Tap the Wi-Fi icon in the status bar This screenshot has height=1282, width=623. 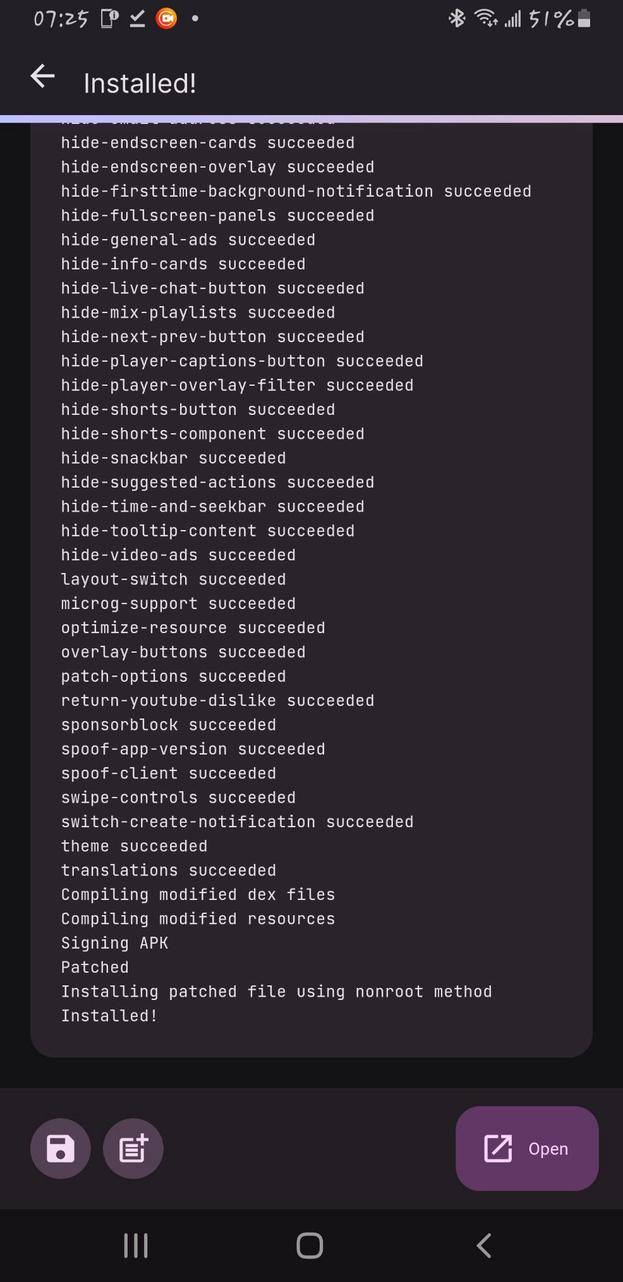tap(485, 18)
